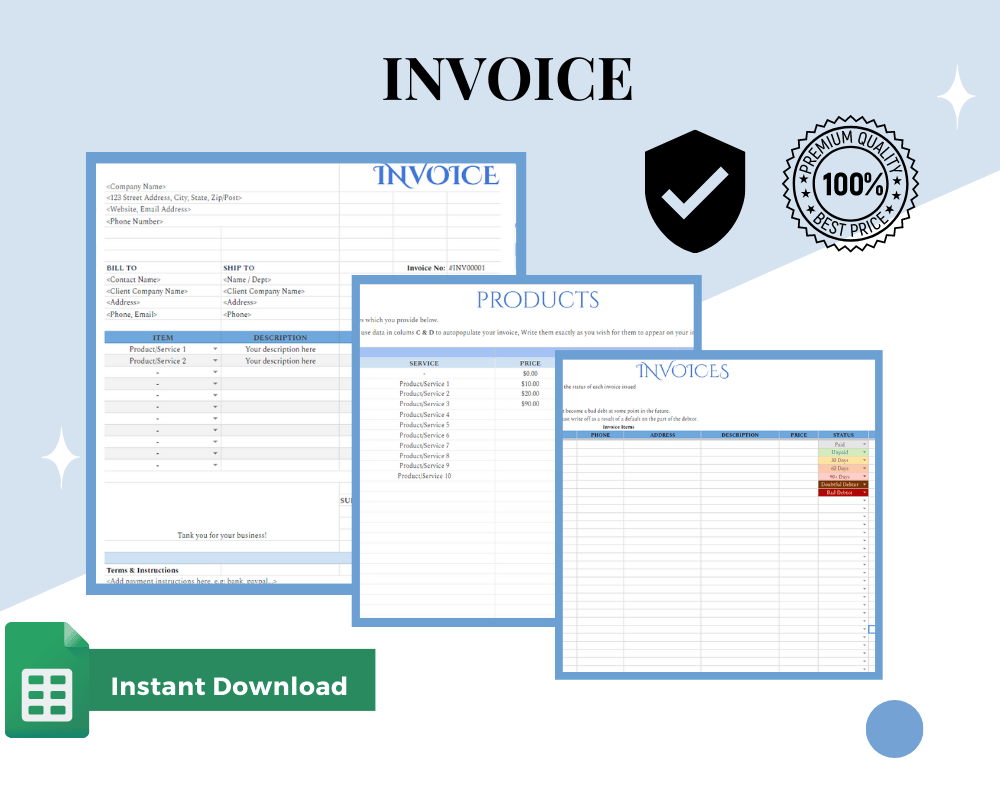Select Product/Service 2 in Products list
Image resolution: width=1000 pixels, height=800 pixels.
coord(424,394)
